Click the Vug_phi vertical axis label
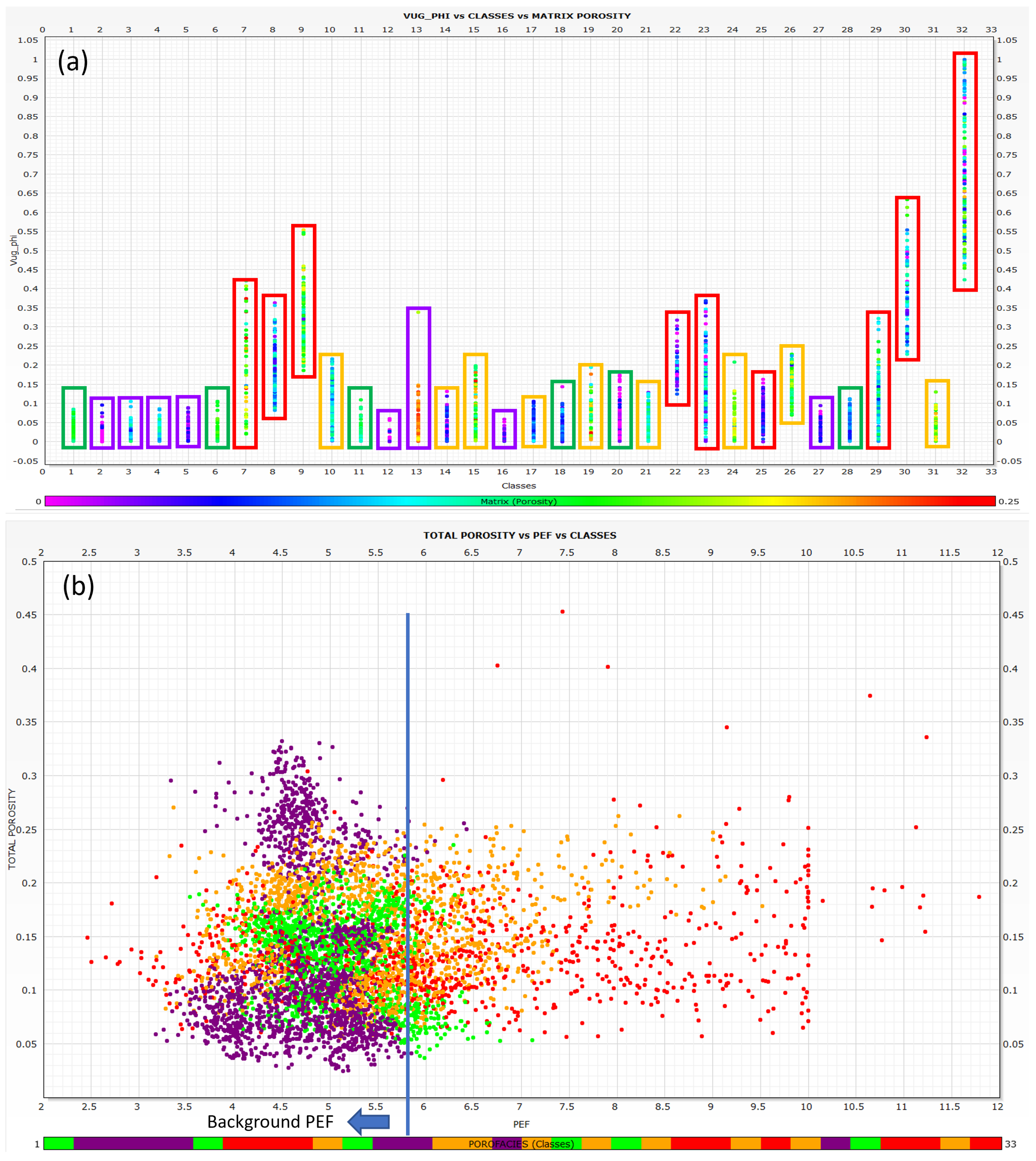The image size is (1036, 1161). click(14, 250)
